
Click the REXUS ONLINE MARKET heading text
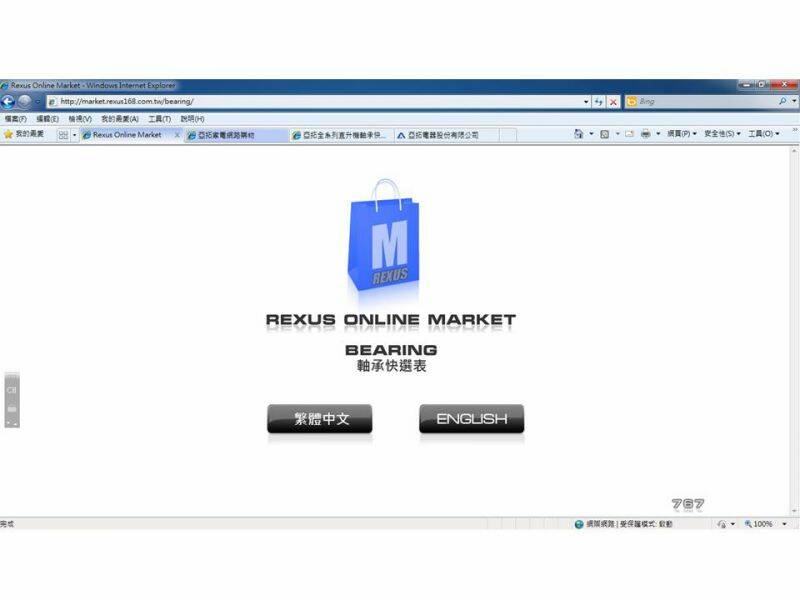tap(391, 320)
